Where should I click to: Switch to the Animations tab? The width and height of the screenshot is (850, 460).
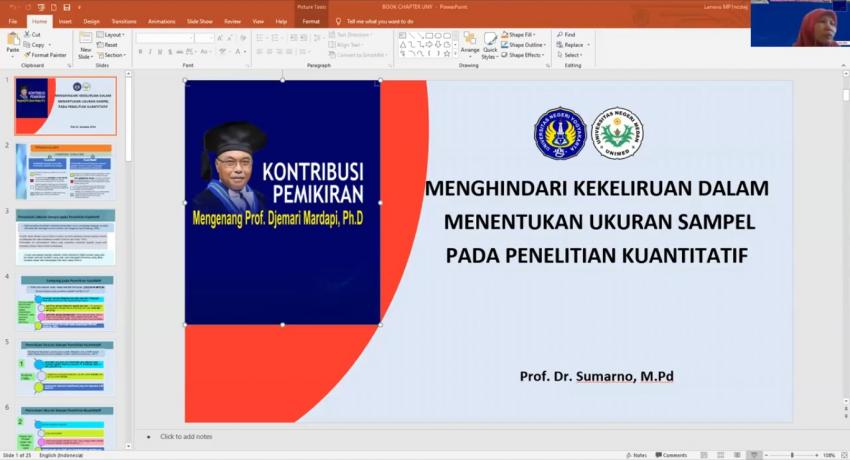pyautogui.click(x=161, y=22)
